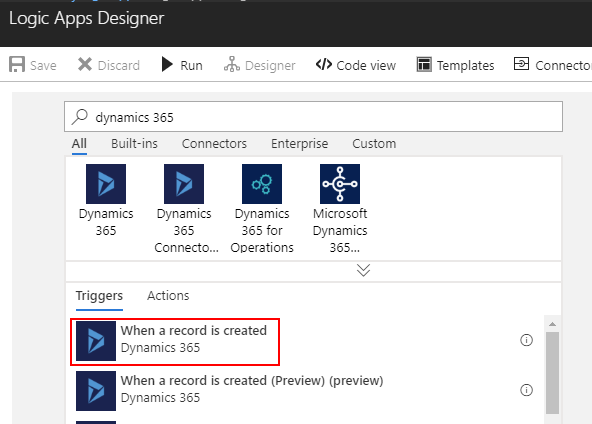592x424 pixels.
Task: Switch to Designer view
Action: pos(260,65)
